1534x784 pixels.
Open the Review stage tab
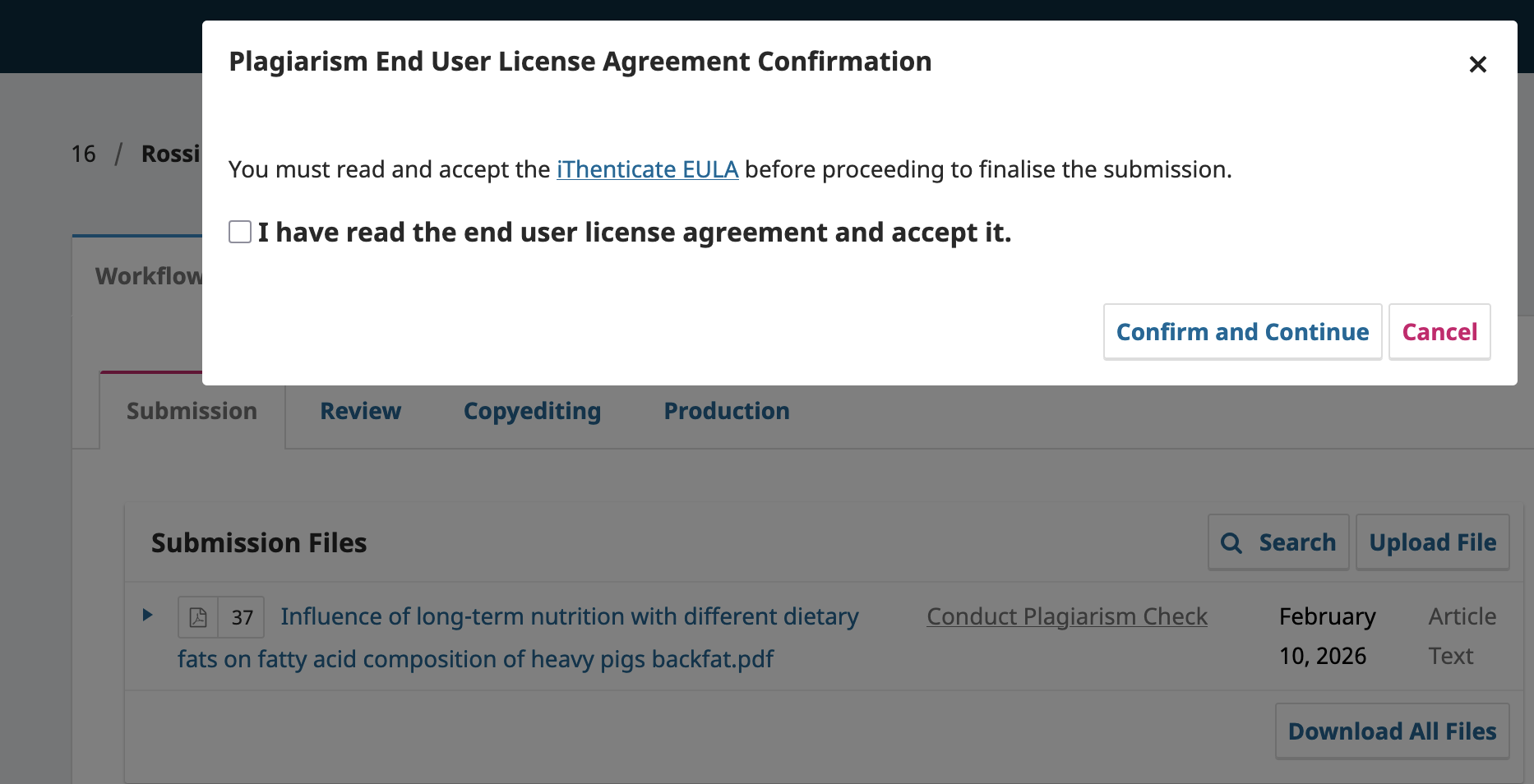click(360, 411)
